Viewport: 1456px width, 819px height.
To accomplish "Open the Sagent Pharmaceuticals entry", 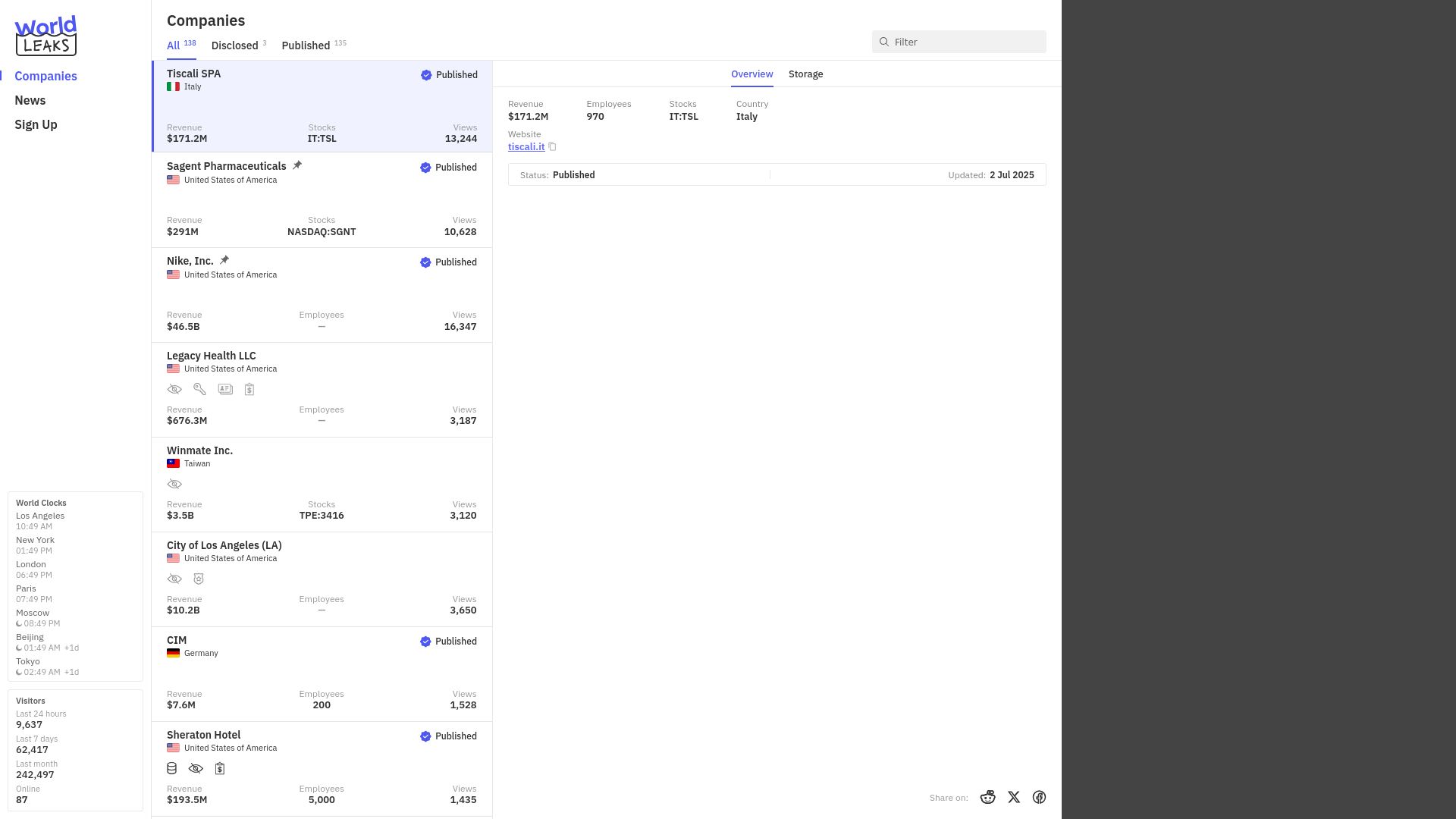I will click(322, 200).
